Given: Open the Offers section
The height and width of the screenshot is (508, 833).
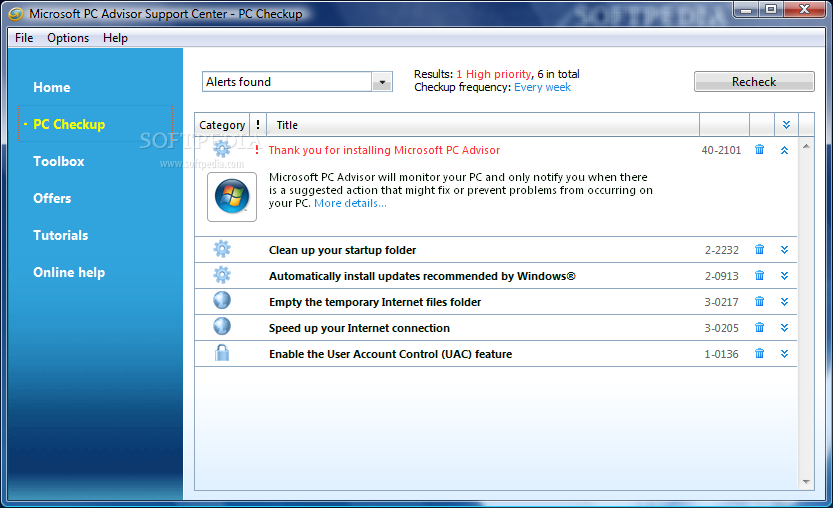Looking at the screenshot, I should coord(52,198).
